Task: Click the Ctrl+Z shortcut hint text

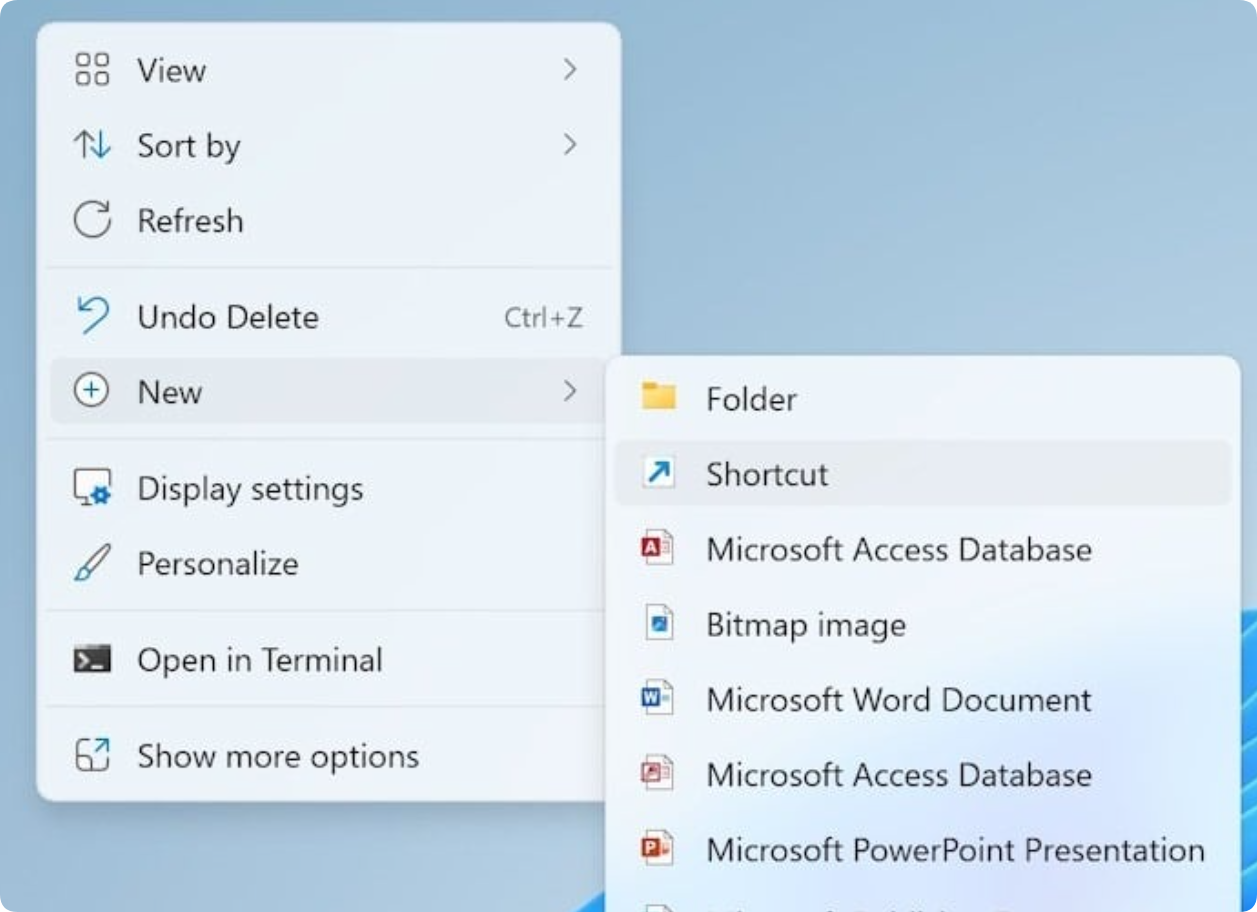Action: (x=543, y=318)
